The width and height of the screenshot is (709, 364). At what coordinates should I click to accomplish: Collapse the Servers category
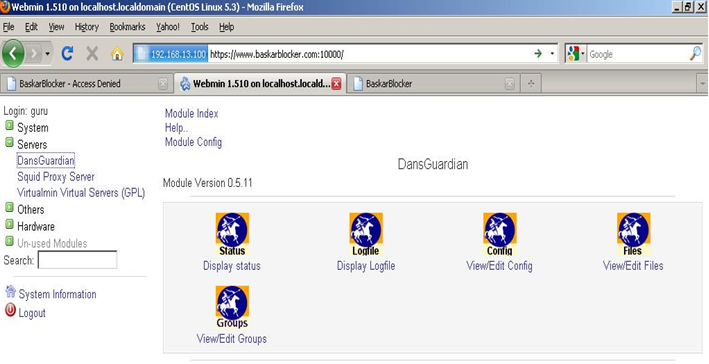[x=9, y=142]
